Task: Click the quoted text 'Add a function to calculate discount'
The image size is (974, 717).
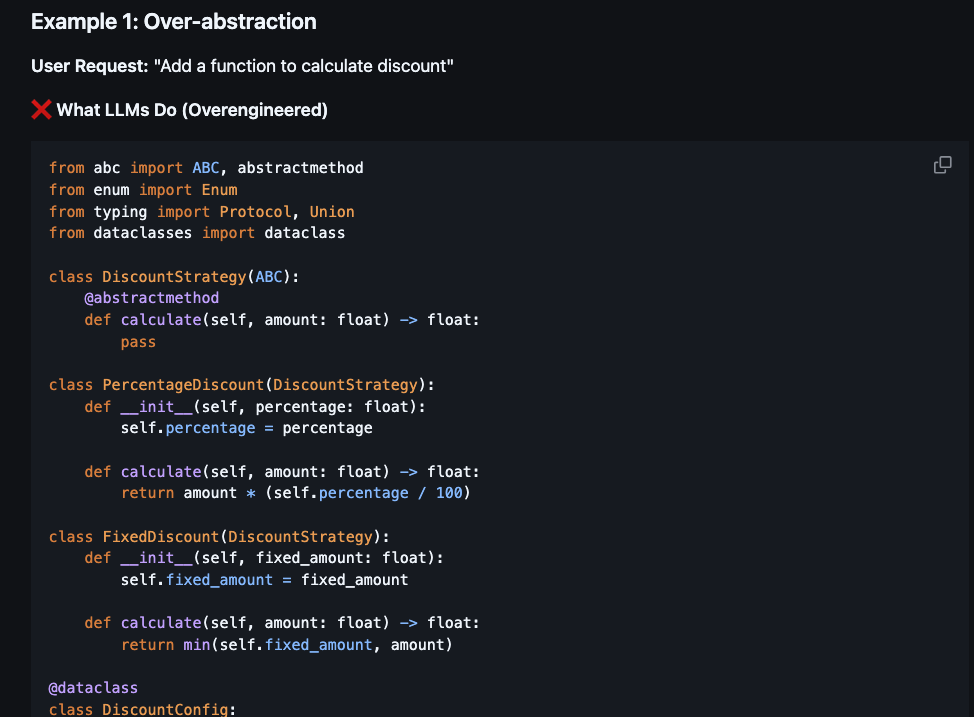Action: coord(304,66)
